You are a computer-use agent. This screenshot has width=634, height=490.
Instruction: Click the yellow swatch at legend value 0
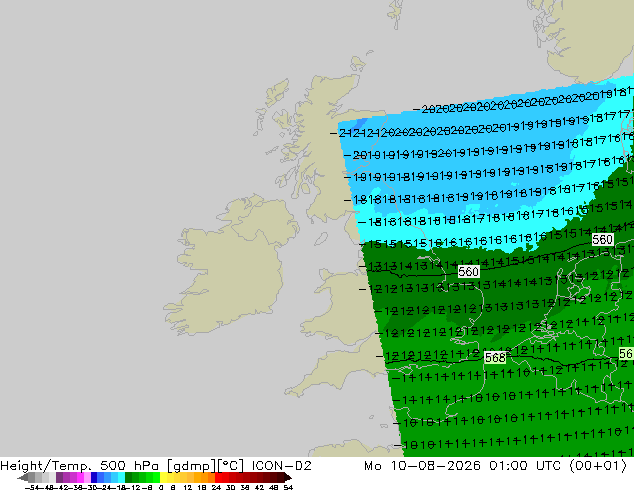[163, 477]
